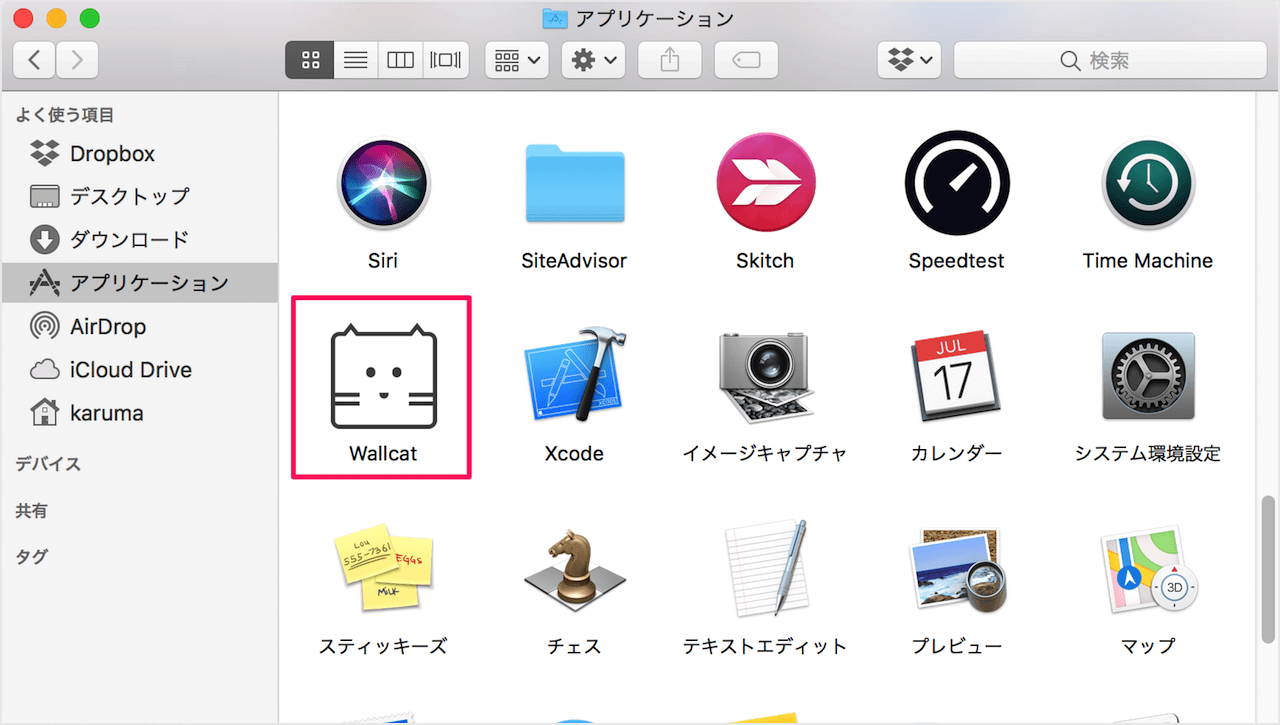The width and height of the screenshot is (1280, 725).
Task: Click the edit tags toolbar button
Action: 746,60
